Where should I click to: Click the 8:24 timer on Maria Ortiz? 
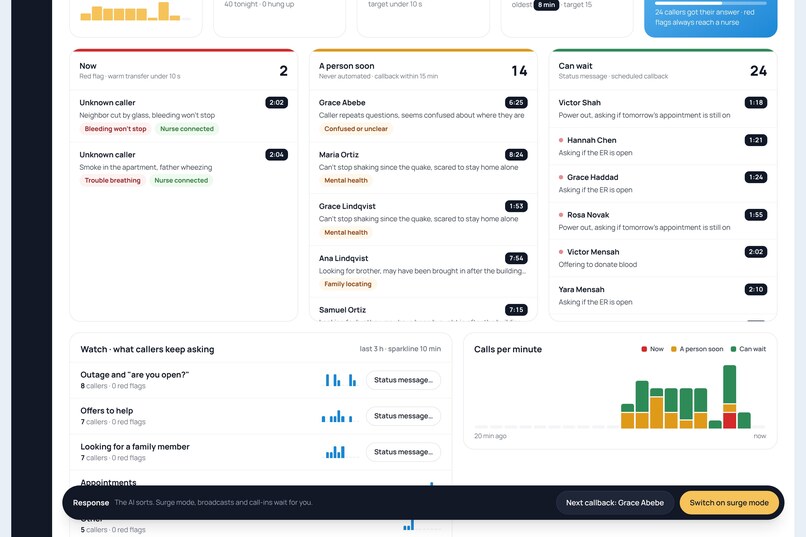point(516,155)
